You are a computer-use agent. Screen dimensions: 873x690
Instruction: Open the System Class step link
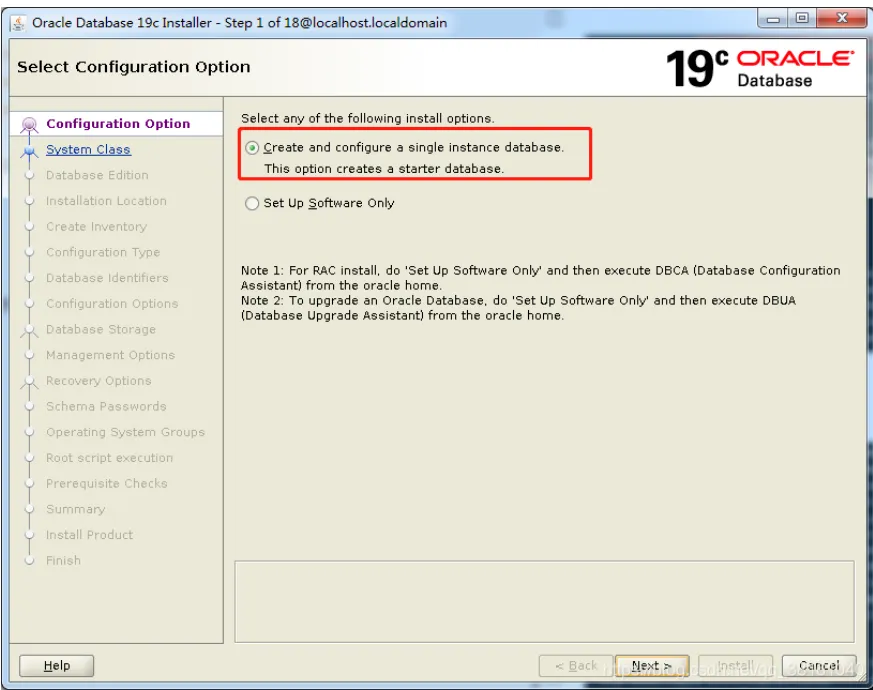(x=88, y=149)
